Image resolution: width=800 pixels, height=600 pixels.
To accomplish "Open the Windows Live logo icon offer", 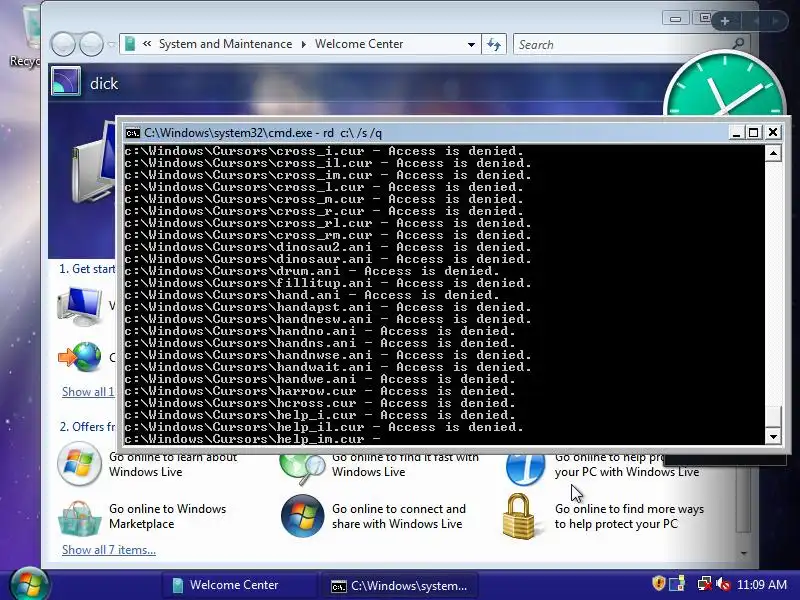I will pyautogui.click(x=79, y=463).
